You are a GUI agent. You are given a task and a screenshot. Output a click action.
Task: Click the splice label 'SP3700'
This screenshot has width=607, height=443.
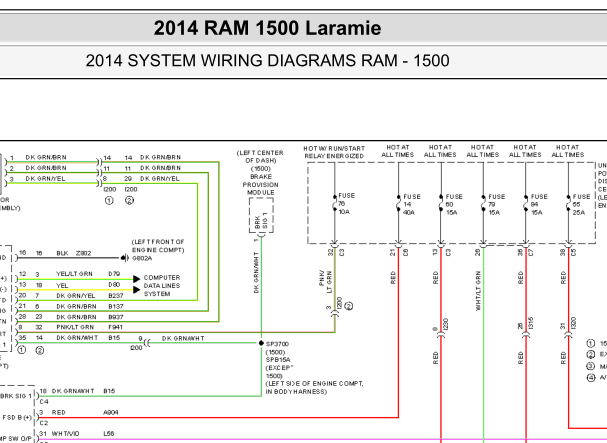coord(277,344)
